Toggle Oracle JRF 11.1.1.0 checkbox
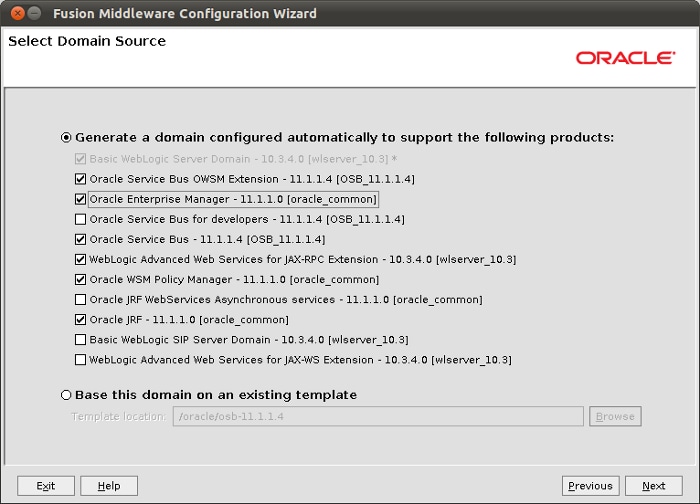Image resolution: width=700 pixels, height=504 pixels. [81, 320]
